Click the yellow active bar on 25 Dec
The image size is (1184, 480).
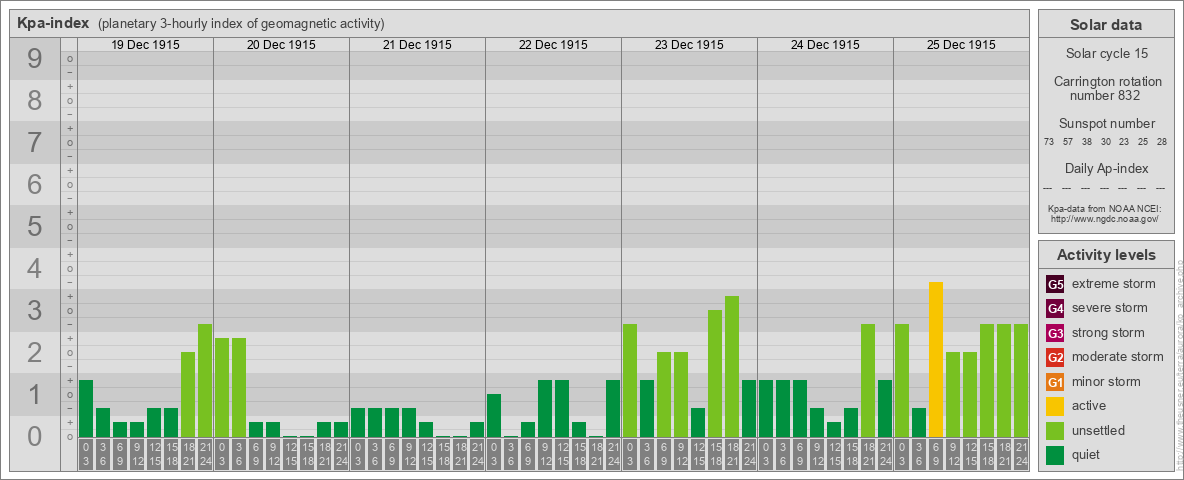coord(936,359)
